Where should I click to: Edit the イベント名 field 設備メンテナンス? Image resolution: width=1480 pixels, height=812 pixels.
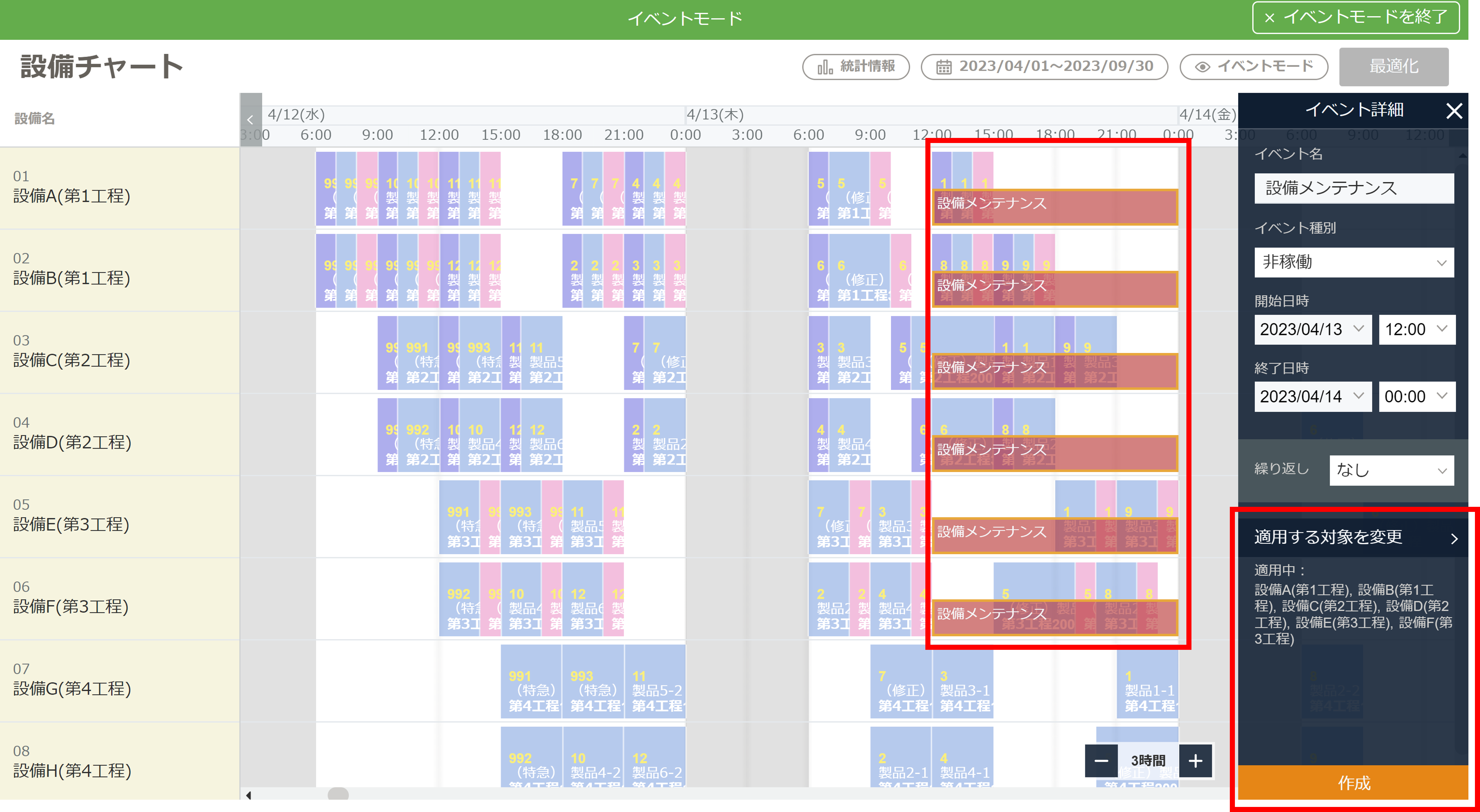point(1354,188)
